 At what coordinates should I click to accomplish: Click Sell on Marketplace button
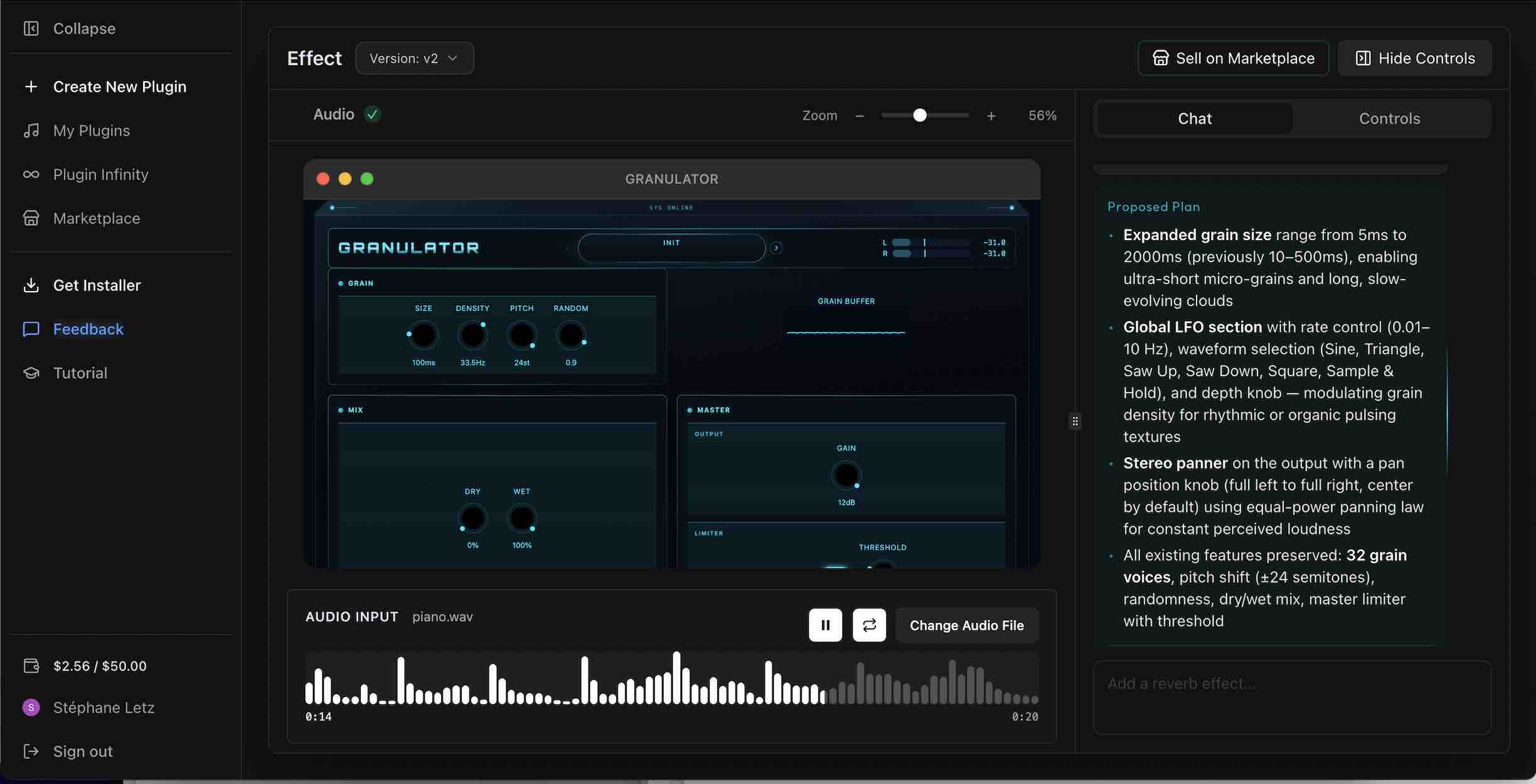click(x=1233, y=58)
